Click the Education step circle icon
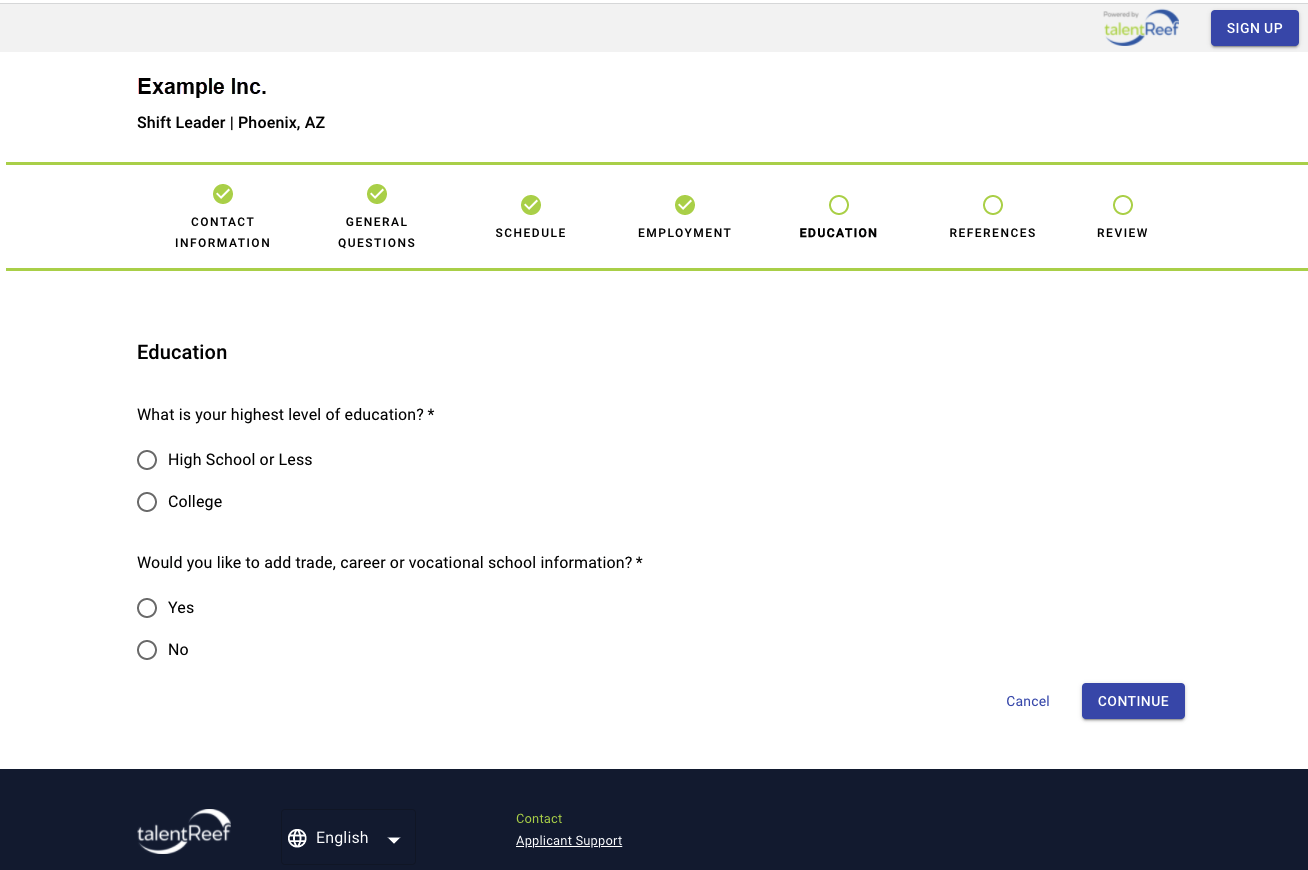This screenshot has width=1308, height=870. click(839, 205)
